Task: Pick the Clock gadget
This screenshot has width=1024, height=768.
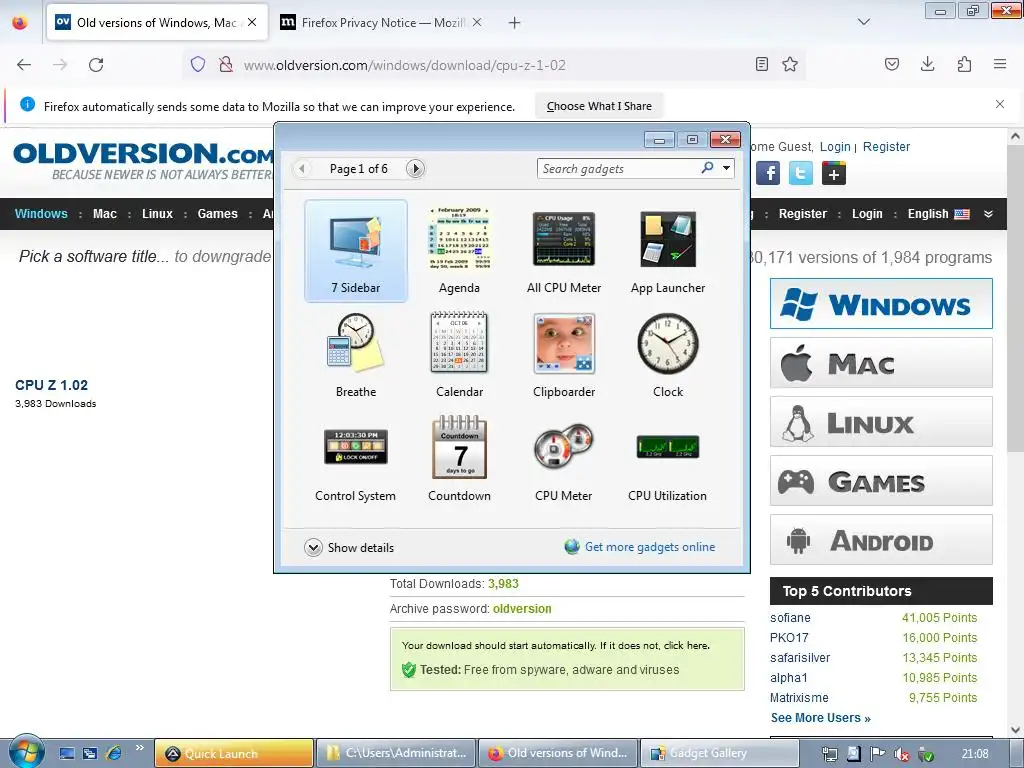Action: [667, 355]
